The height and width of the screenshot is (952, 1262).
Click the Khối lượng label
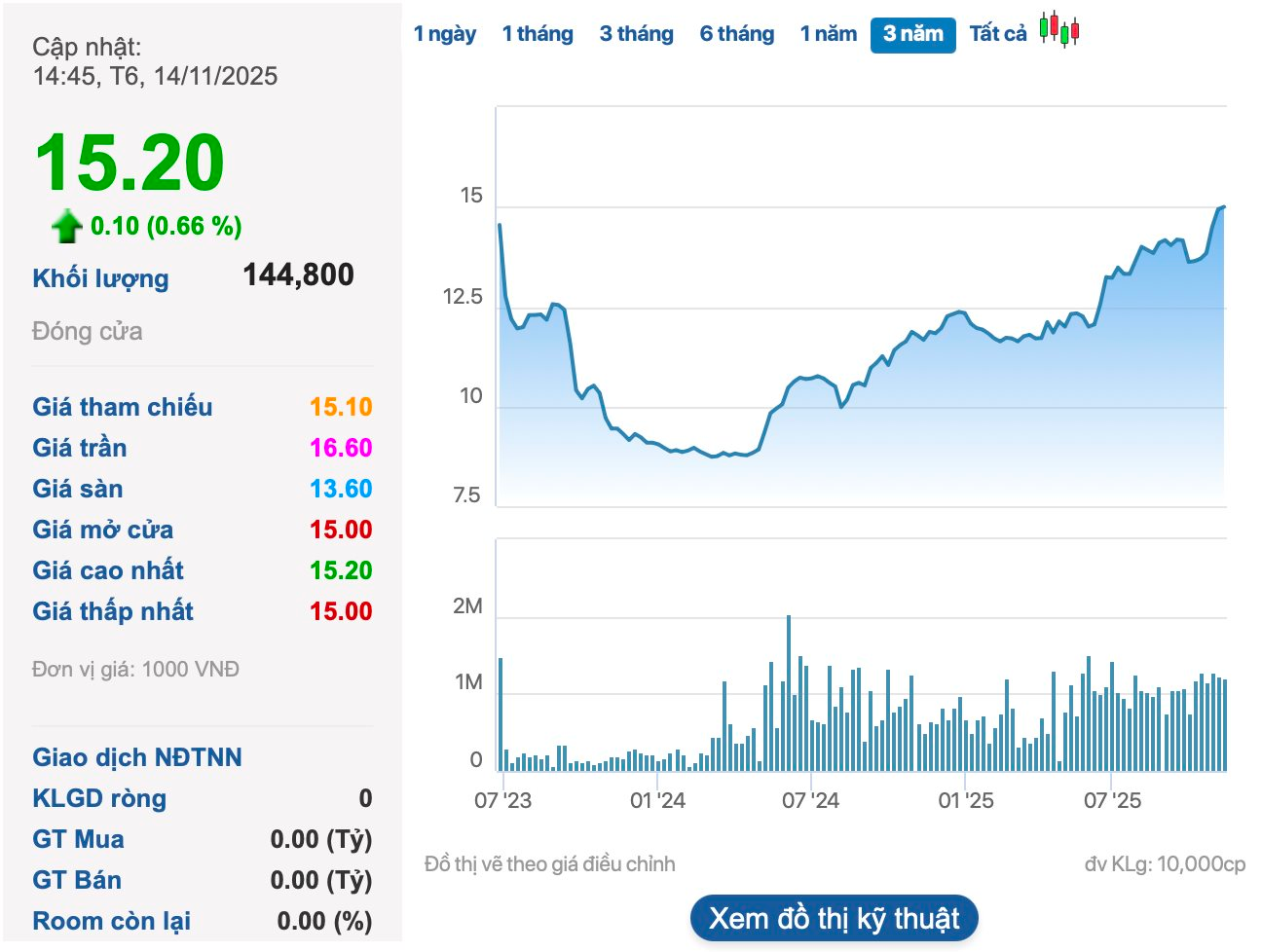tap(100, 278)
